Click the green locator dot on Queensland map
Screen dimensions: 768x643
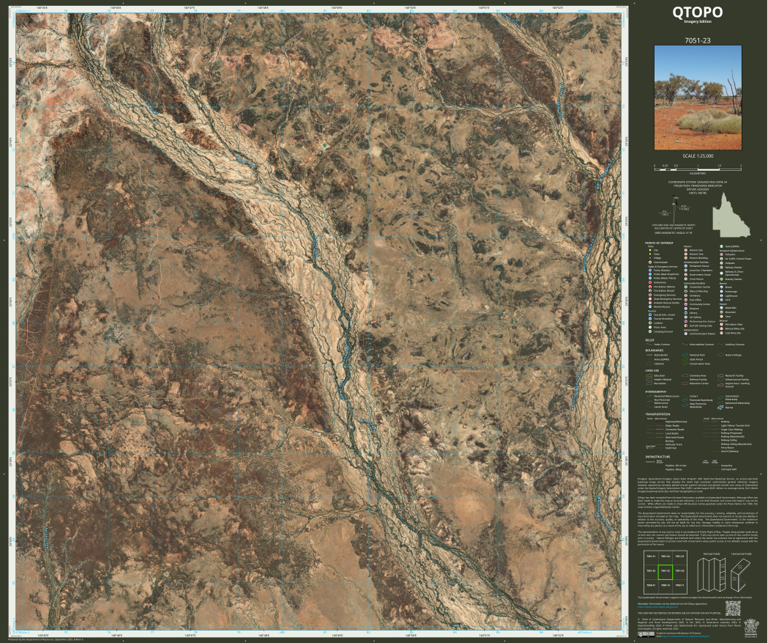pyautogui.click(x=720, y=224)
